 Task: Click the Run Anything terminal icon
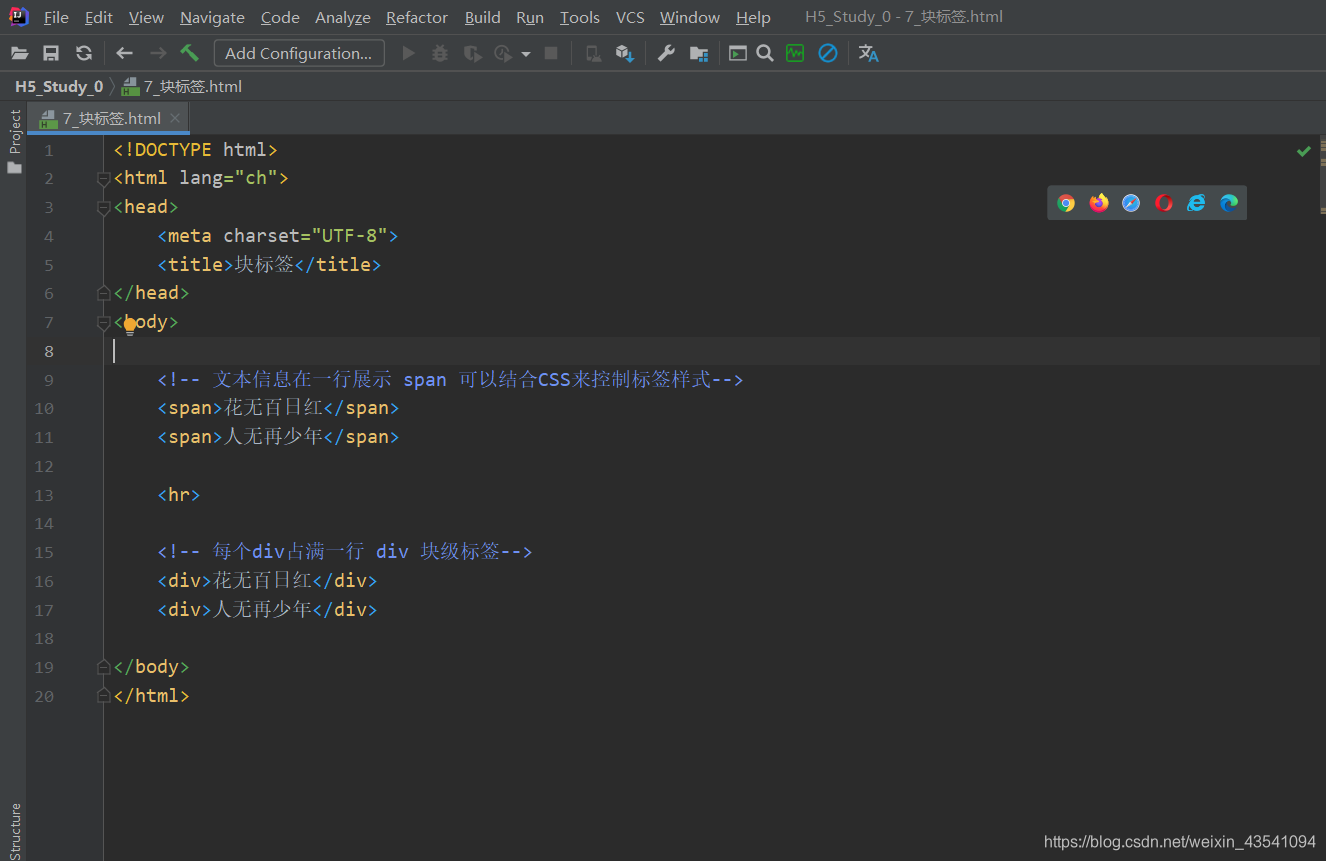pyautogui.click(x=738, y=53)
